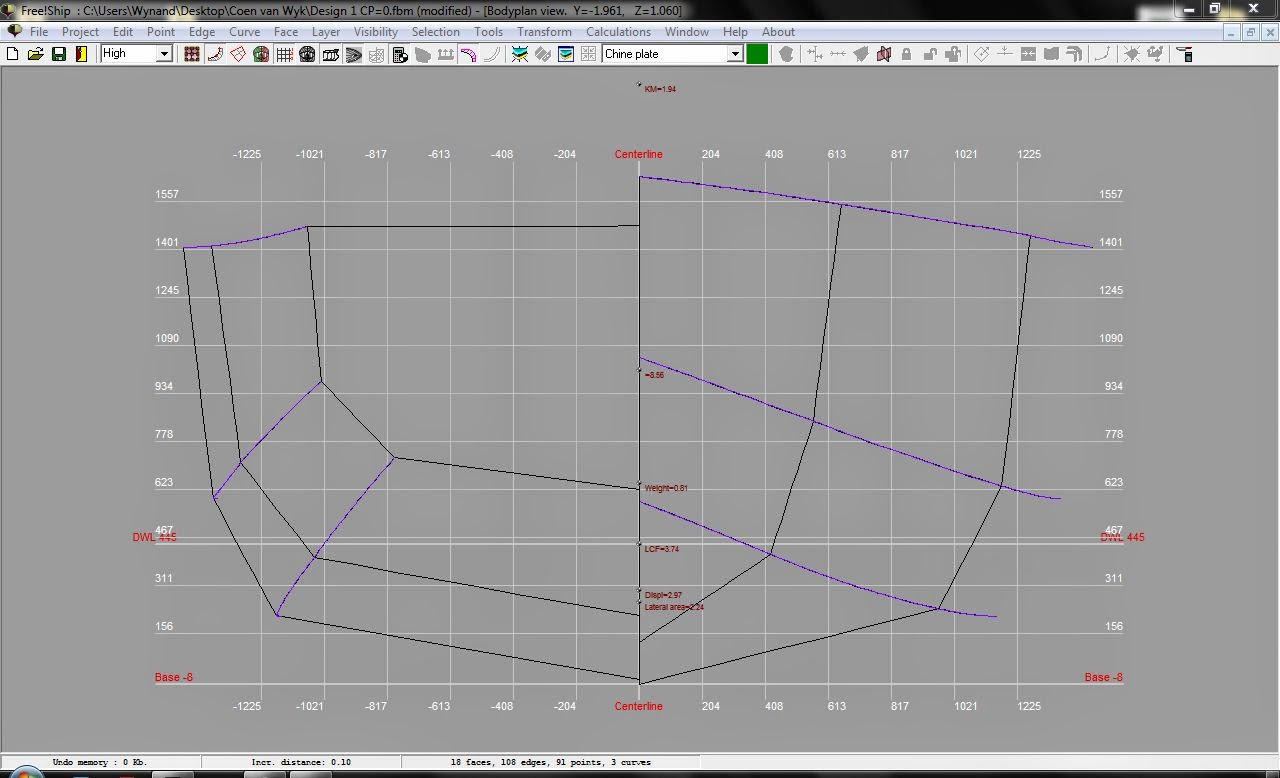The height and width of the screenshot is (778, 1280).
Task: Open the Edit menu
Action: pos(123,32)
